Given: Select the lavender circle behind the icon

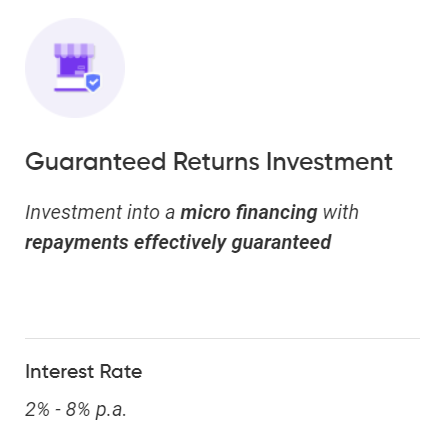Looking at the screenshot, I should [x=75, y=68].
